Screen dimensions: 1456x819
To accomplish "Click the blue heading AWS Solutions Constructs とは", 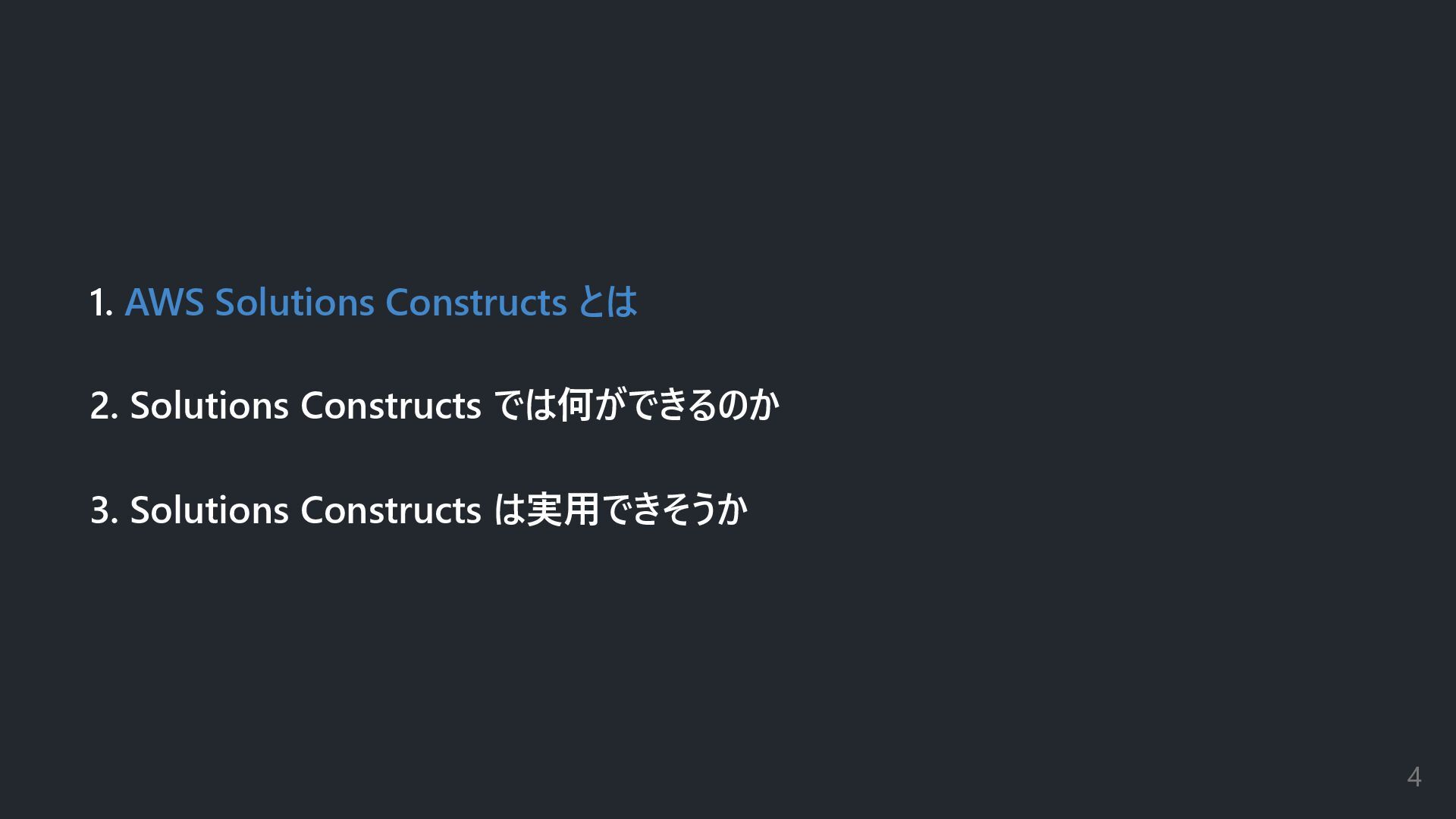I will pos(381,302).
